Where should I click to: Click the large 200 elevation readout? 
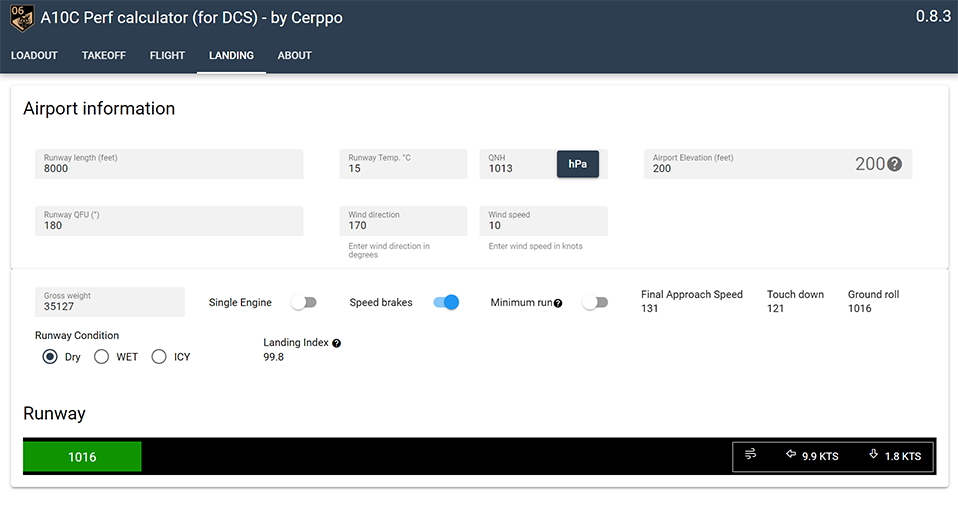click(870, 164)
